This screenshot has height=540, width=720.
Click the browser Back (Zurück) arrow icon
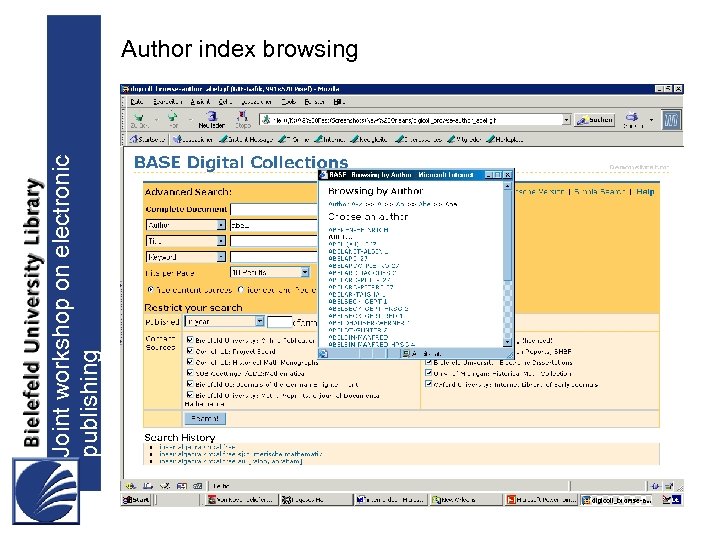(139, 118)
